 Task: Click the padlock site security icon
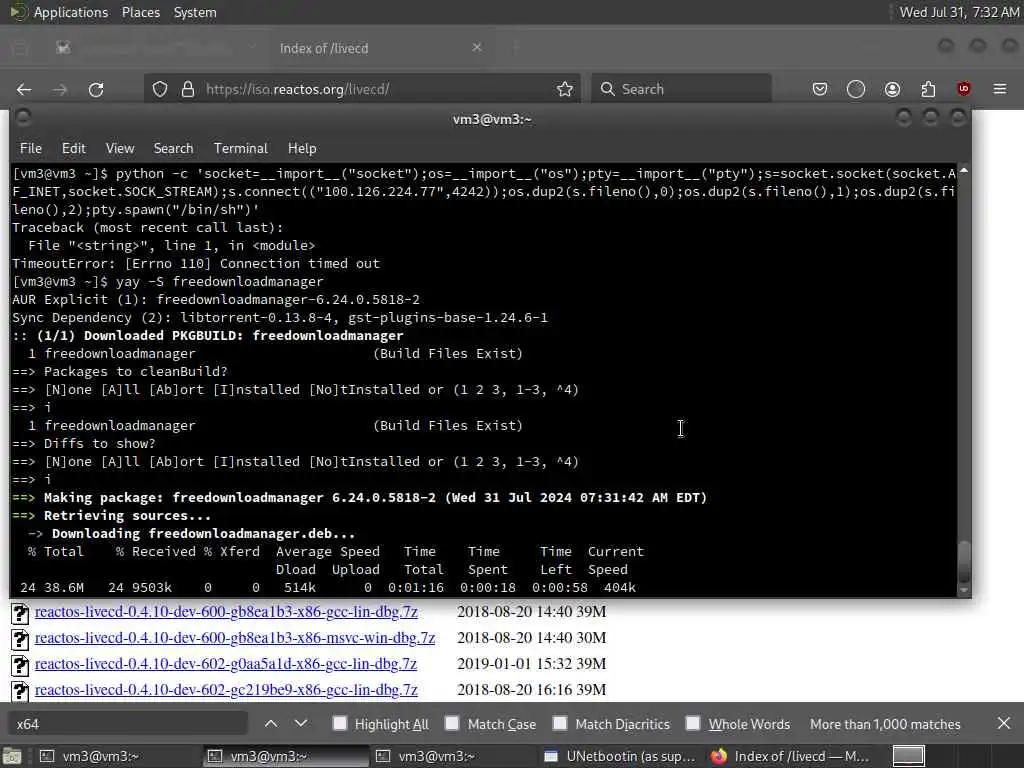click(x=188, y=89)
